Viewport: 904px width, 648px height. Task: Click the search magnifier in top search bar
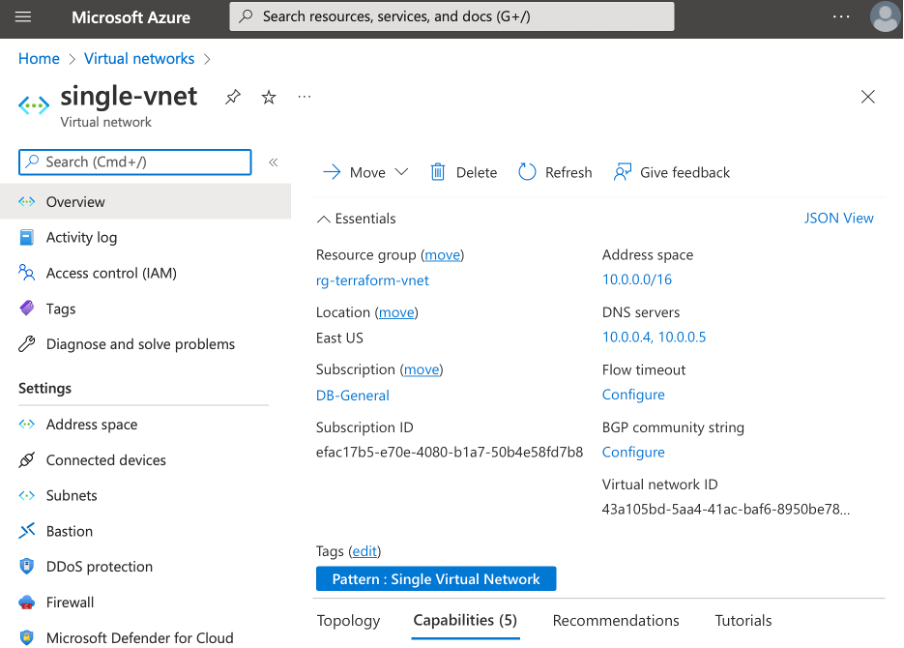point(246,16)
